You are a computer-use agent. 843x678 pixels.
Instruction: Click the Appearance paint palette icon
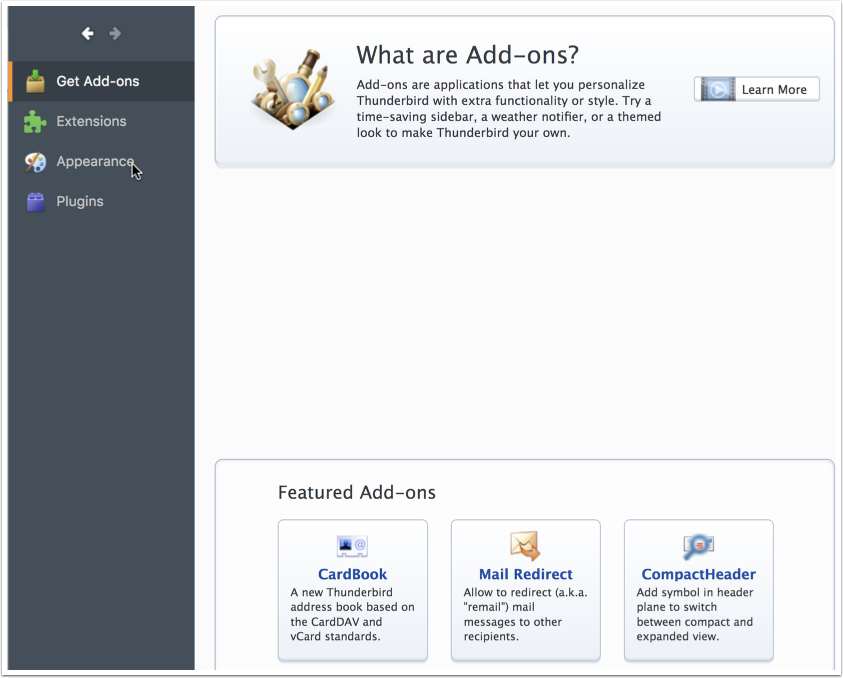[x=35, y=162]
